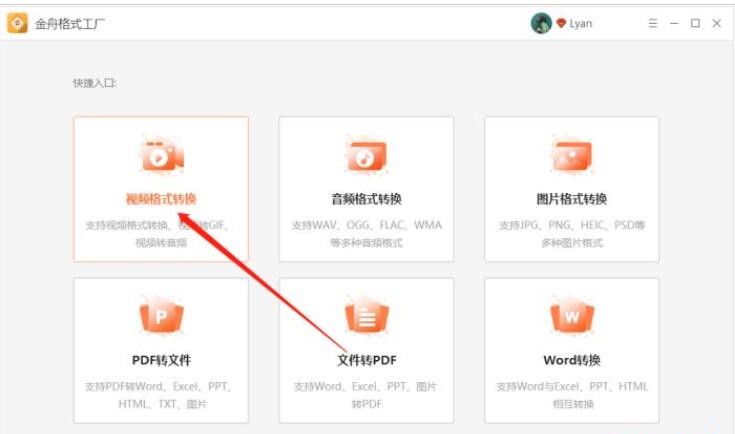Click the WAV、OGG、FLAC、WMA description text
The height and width of the screenshot is (434, 735).
point(366,225)
